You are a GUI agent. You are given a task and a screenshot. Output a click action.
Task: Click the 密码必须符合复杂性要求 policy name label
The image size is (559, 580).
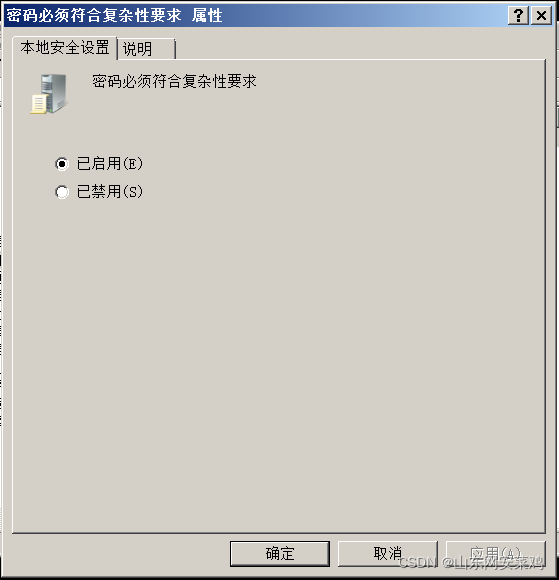pos(174,81)
